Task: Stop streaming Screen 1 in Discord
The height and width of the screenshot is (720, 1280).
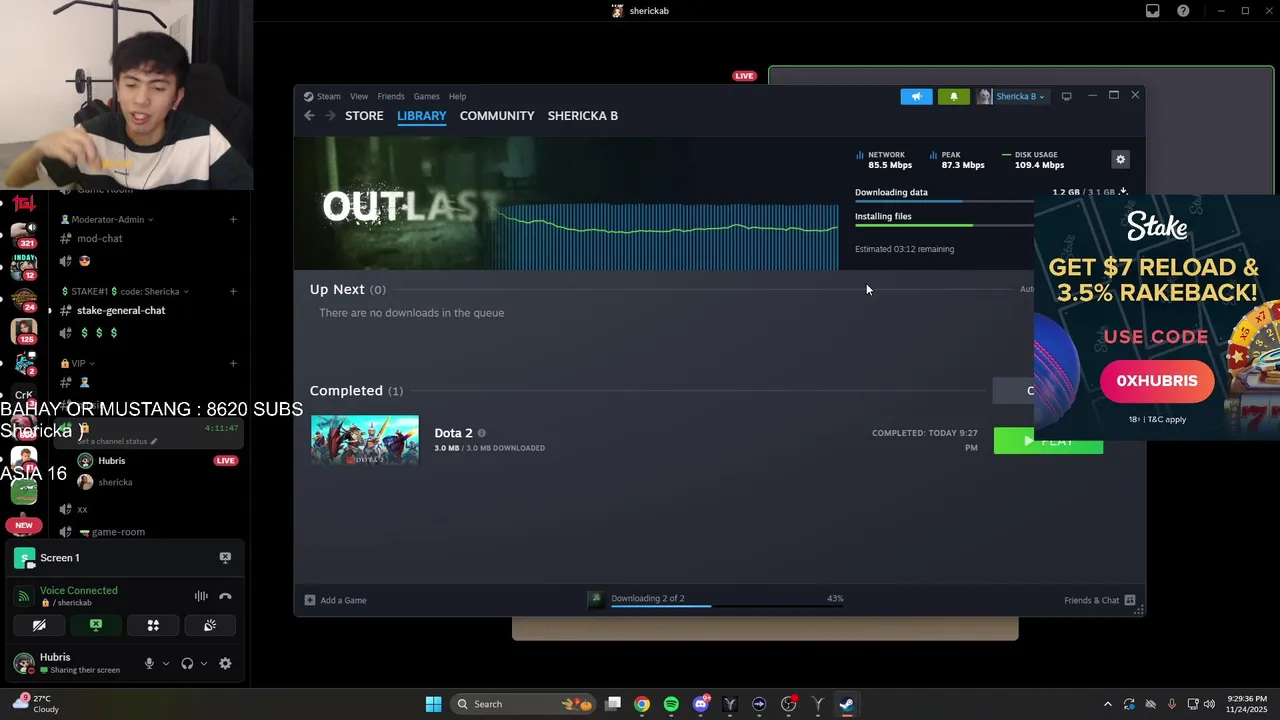Action: click(225, 558)
